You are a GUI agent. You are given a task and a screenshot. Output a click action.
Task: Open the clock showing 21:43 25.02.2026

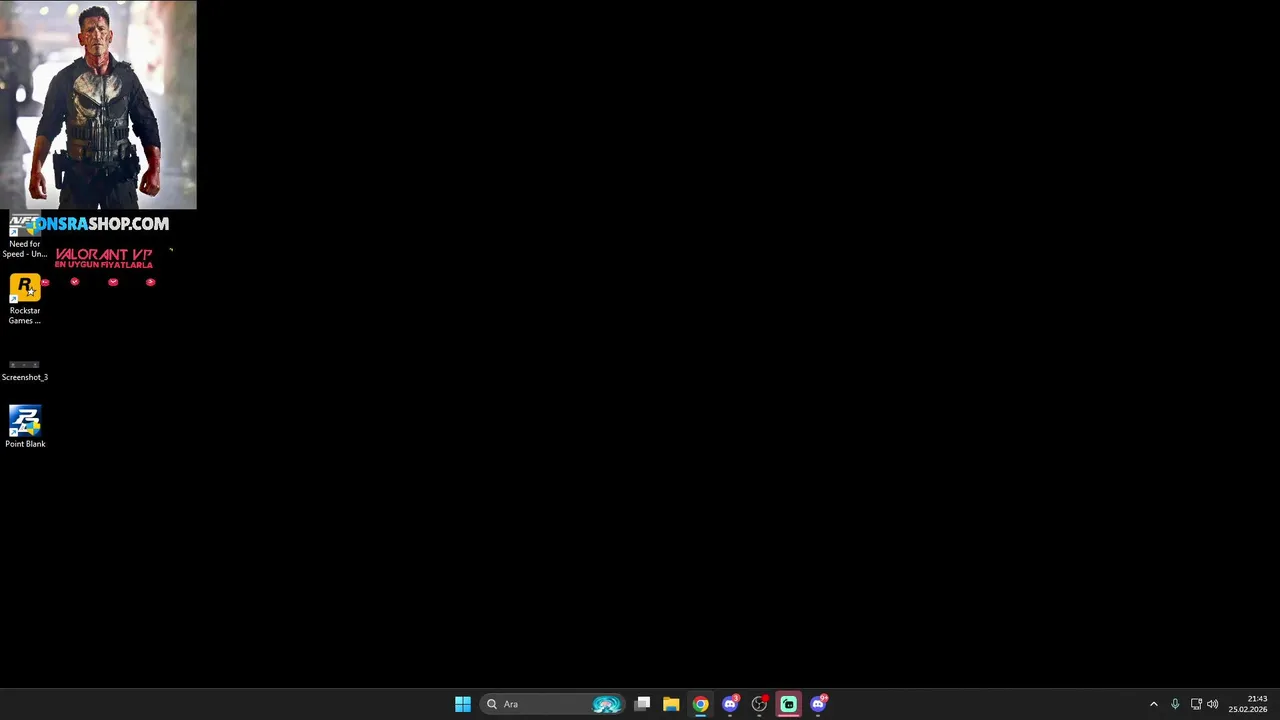pos(1248,704)
